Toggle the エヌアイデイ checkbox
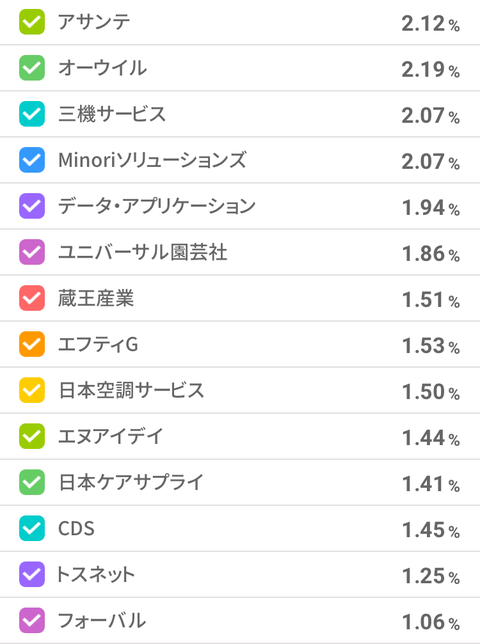The image size is (480, 644). point(32,436)
